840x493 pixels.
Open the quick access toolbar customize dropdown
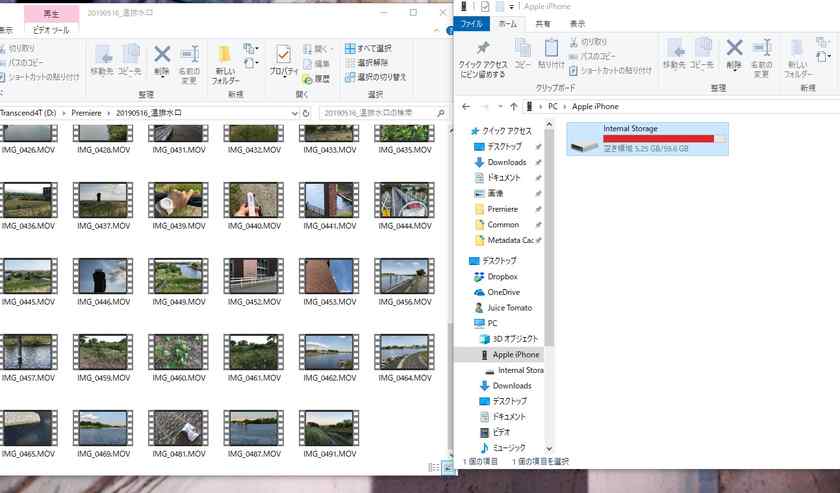pos(511,7)
